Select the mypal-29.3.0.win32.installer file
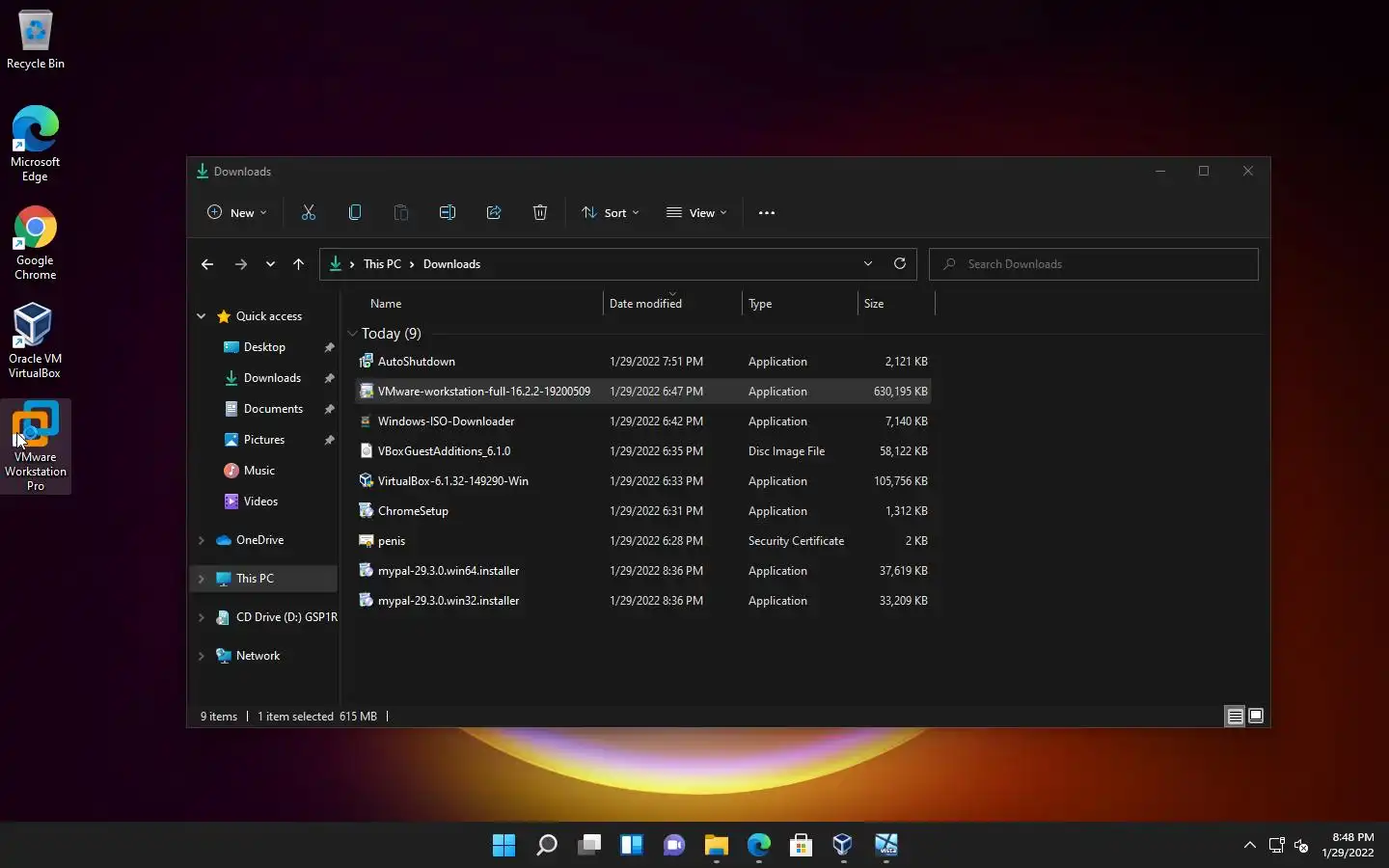The height and width of the screenshot is (868, 1389). tap(642, 601)
